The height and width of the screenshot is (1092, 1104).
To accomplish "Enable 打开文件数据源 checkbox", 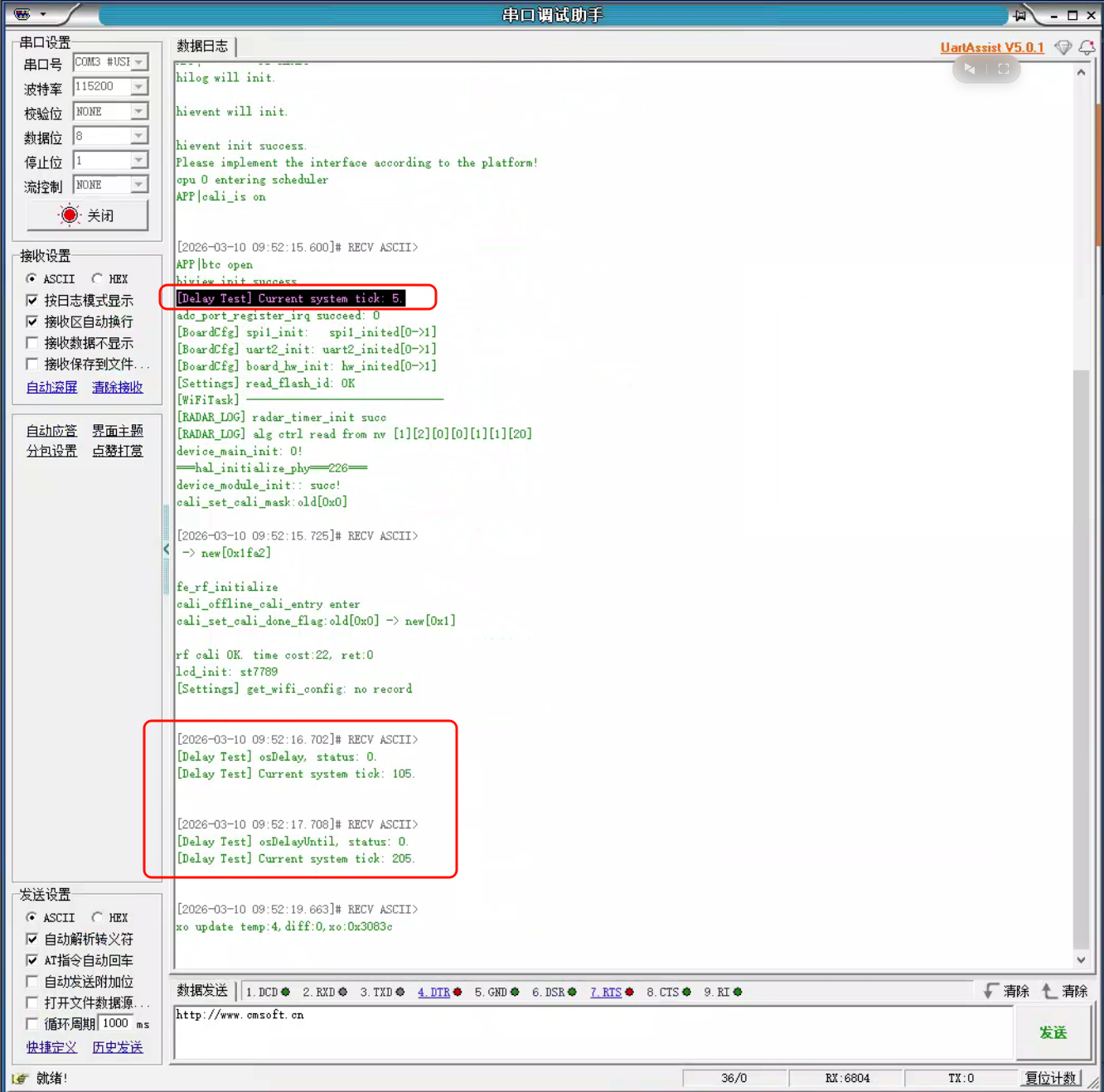I will [31, 1003].
